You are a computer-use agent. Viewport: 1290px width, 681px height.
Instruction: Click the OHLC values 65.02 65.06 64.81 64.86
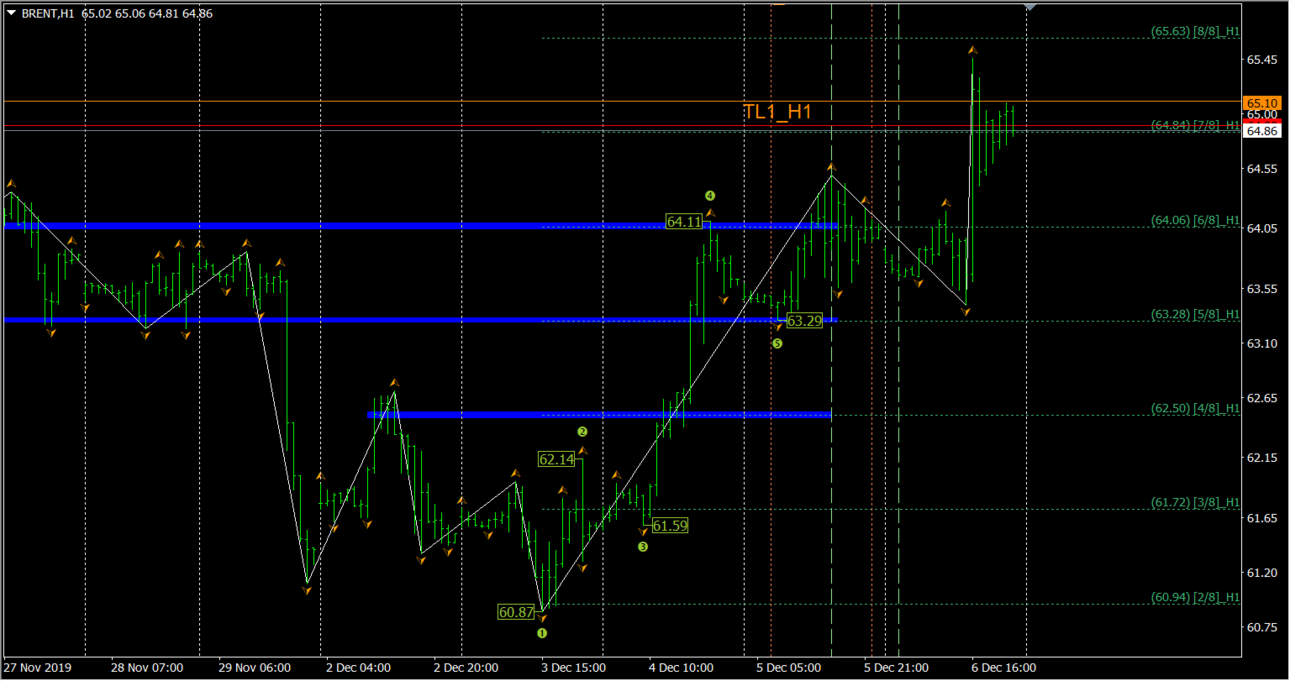(147, 13)
